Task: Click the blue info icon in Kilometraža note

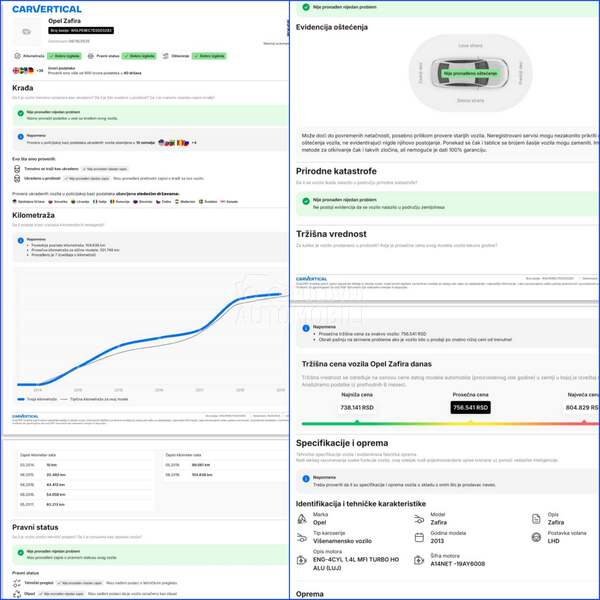Action: click(21, 240)
